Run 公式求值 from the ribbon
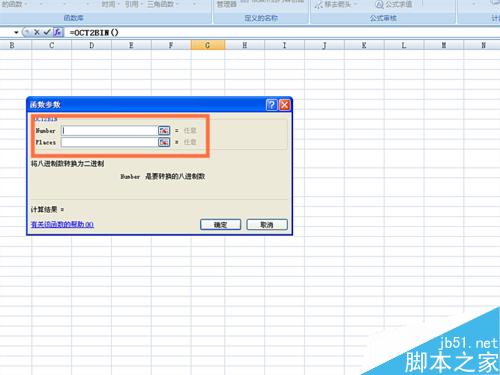The width and height of the screenshot is (500, 375). coord(394,4)
